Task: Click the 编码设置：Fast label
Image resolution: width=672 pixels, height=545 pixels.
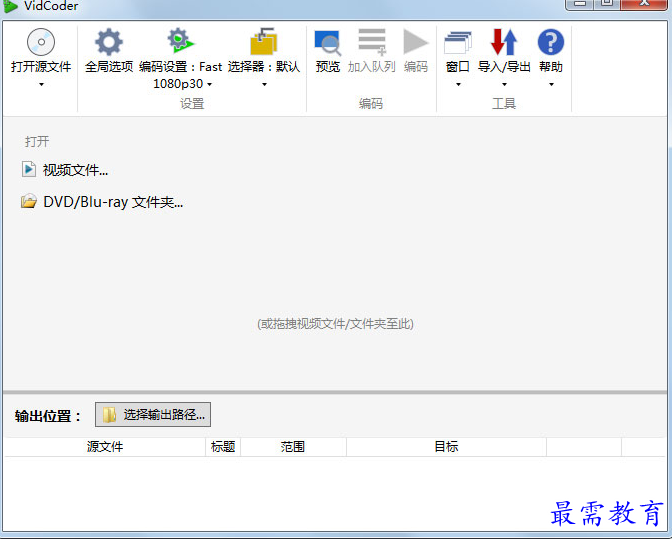Action: pos(180,67)
